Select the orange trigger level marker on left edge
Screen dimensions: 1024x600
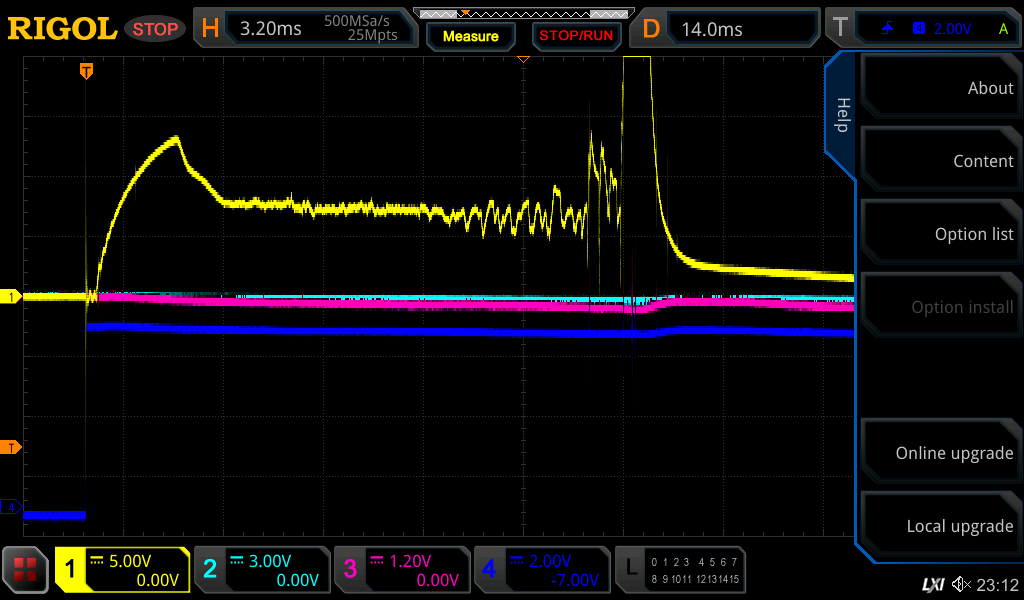[x=13, y=447]
